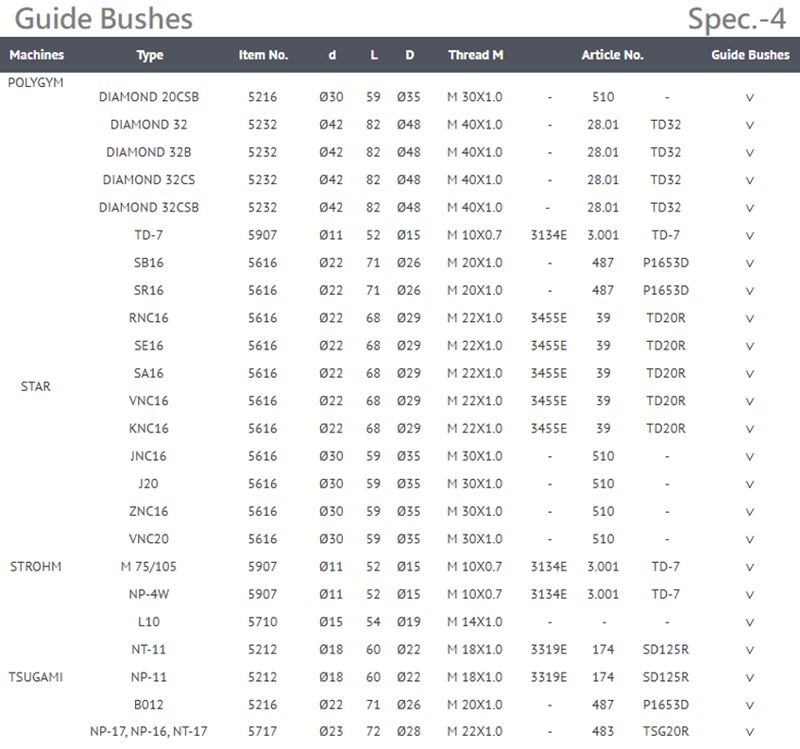Click the TSUGAMI machine label
Screen dimensions: 800x749
click(x=36, y=677)
